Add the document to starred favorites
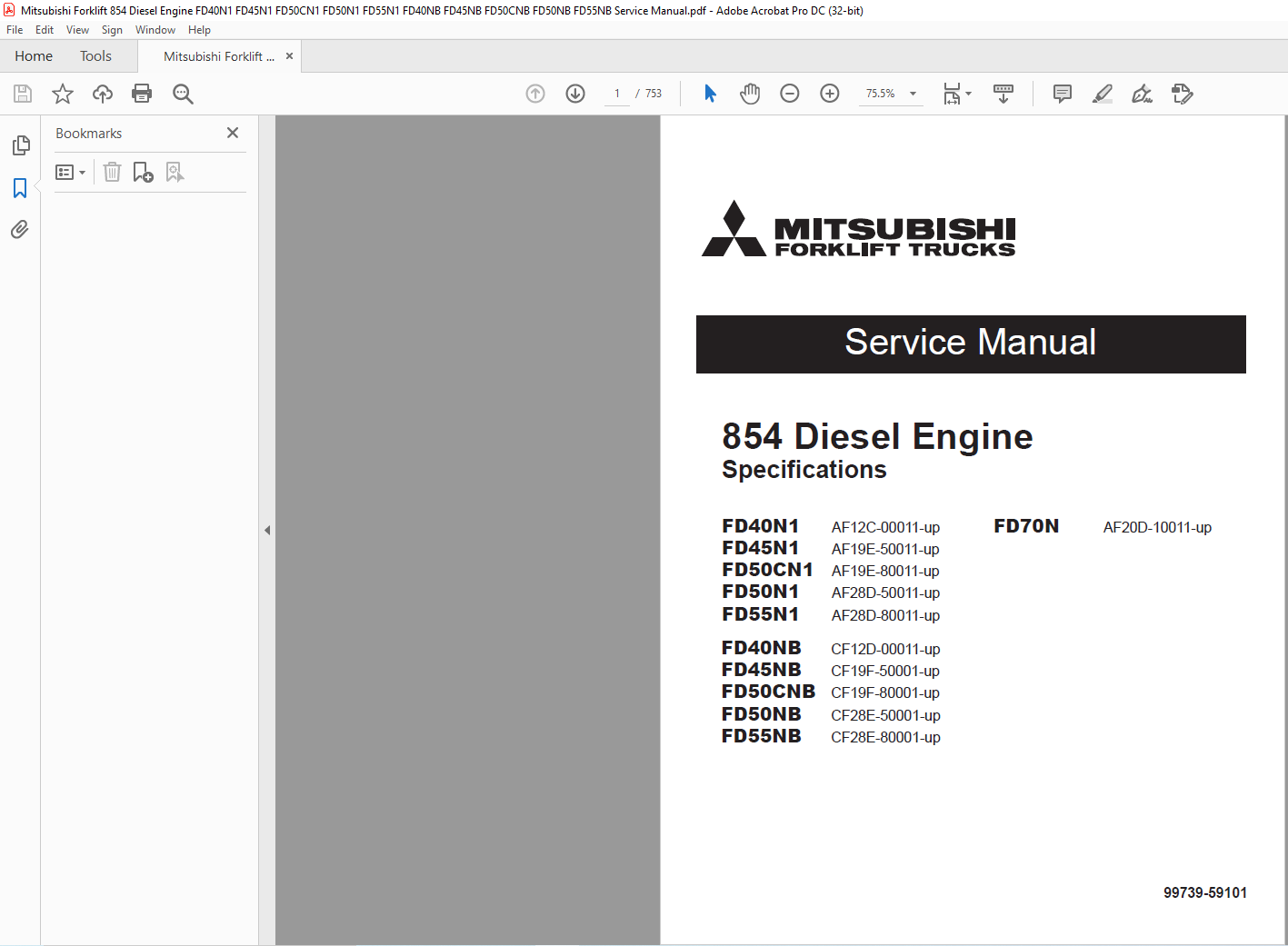 click(63, 94)
